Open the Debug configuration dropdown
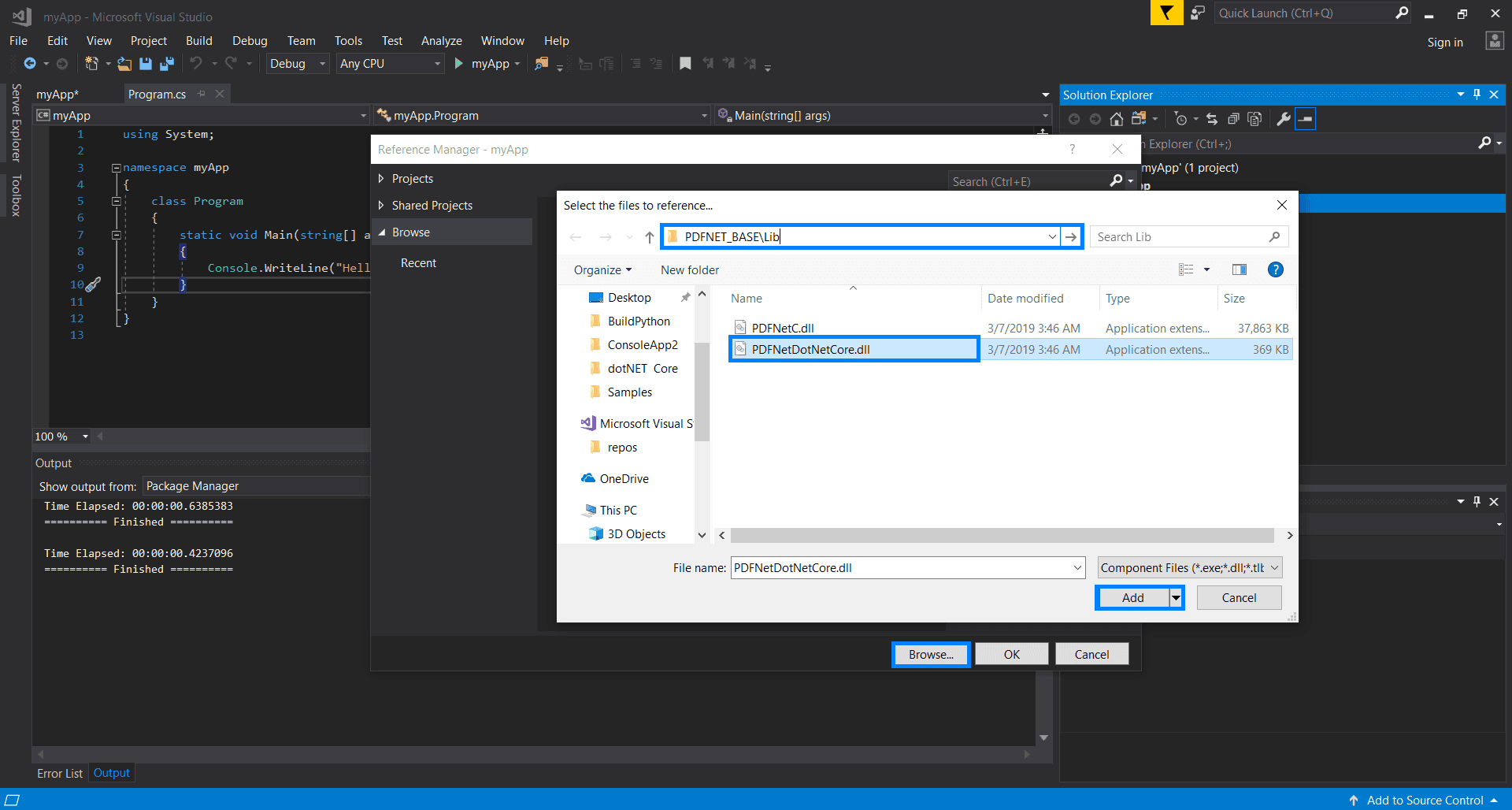Viewport: 1512px width, 810px height. click(298, 64)
